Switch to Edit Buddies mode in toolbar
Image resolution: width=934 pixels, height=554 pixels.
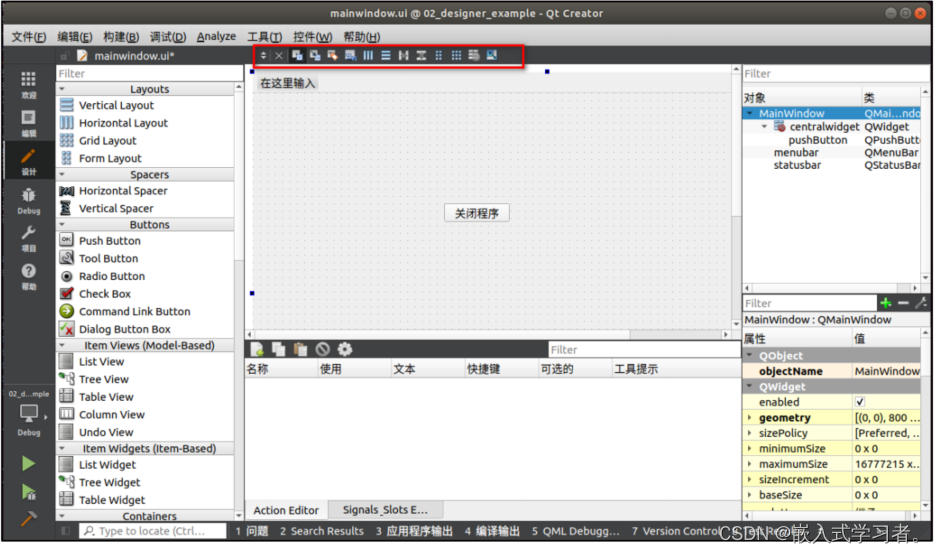(x=332, y=55)
